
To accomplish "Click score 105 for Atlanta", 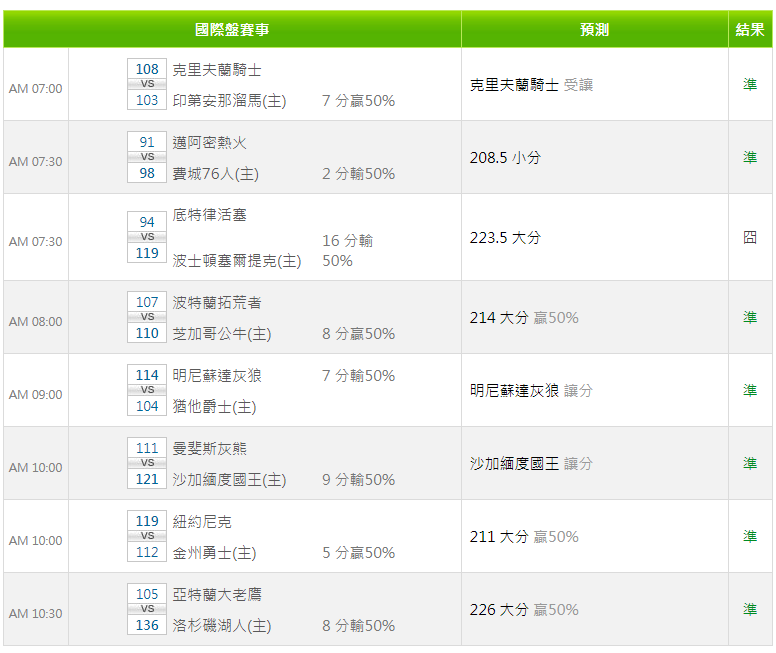I will click(147, 594).
